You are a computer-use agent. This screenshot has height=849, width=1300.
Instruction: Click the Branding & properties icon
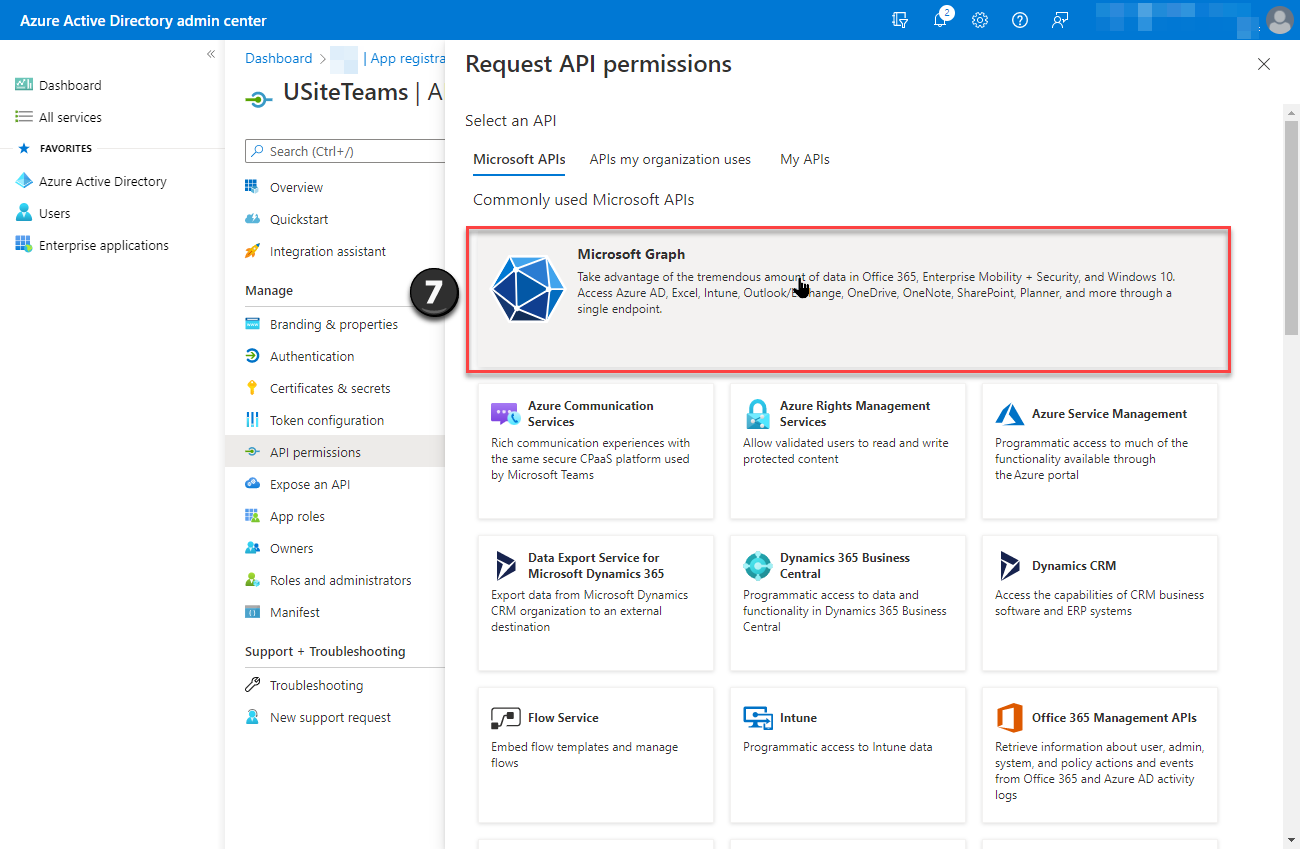[252, 324]
